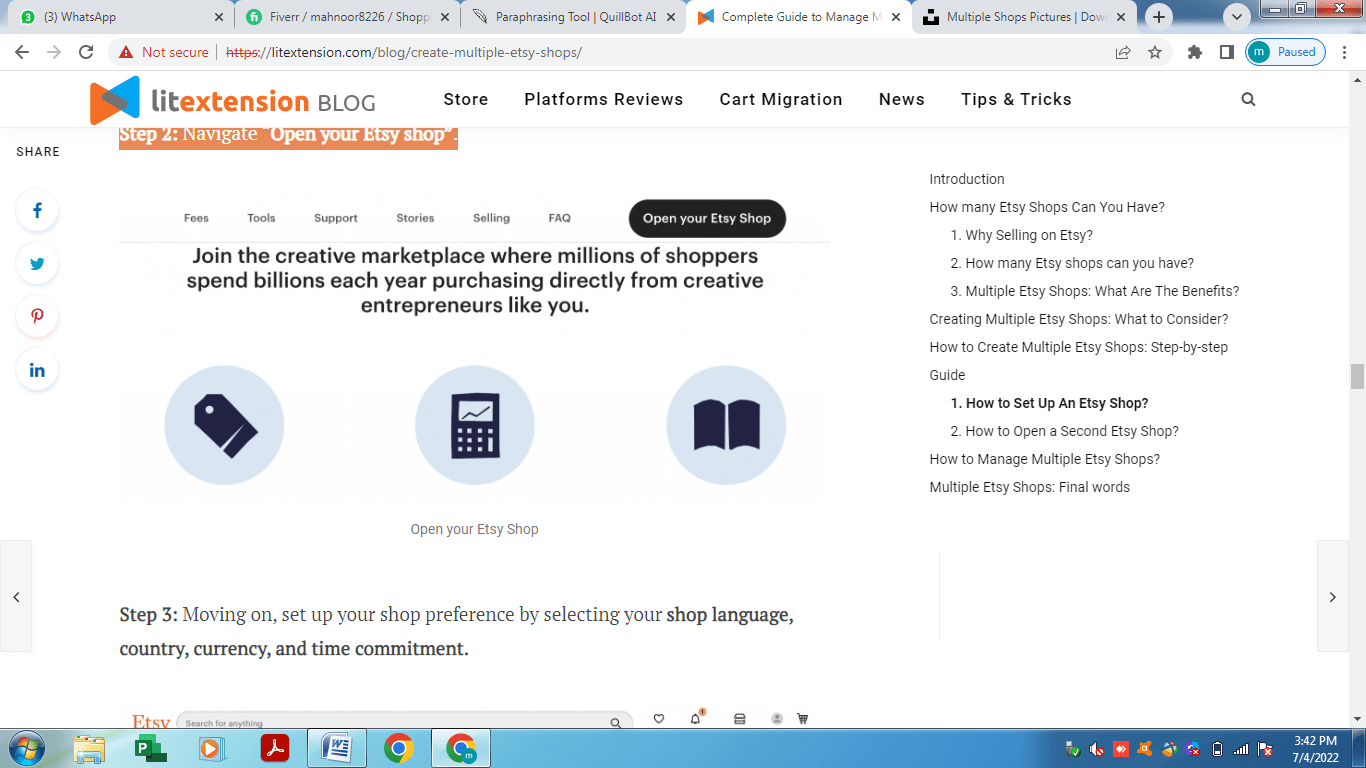
Task: Open Adobe Acrobat Reader from taskbar
Action: [x=275, y=748]
